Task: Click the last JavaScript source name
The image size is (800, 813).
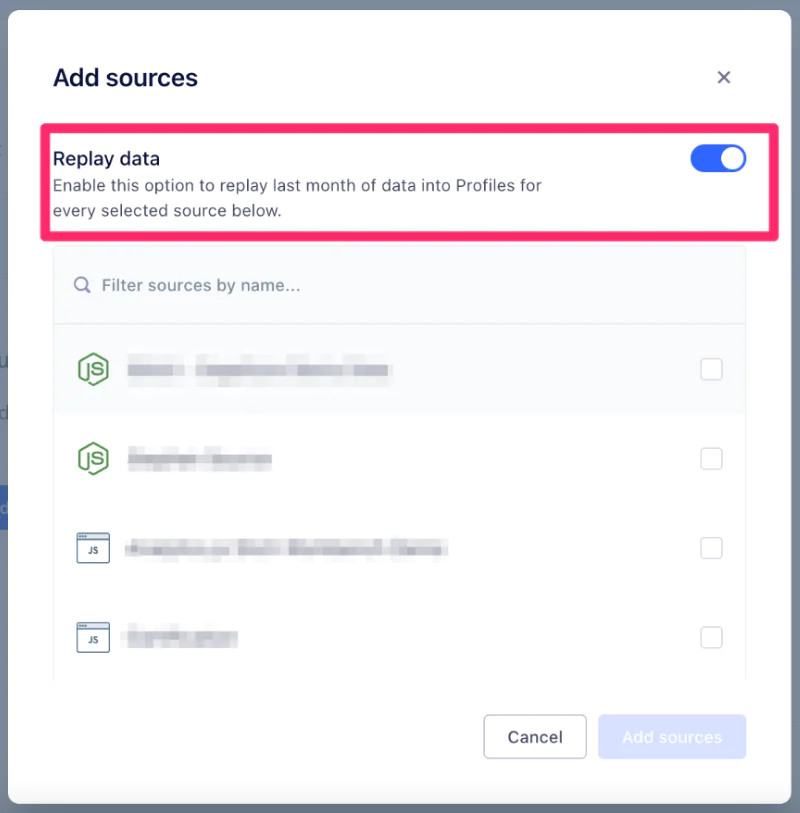Action: tap(180, 637)
